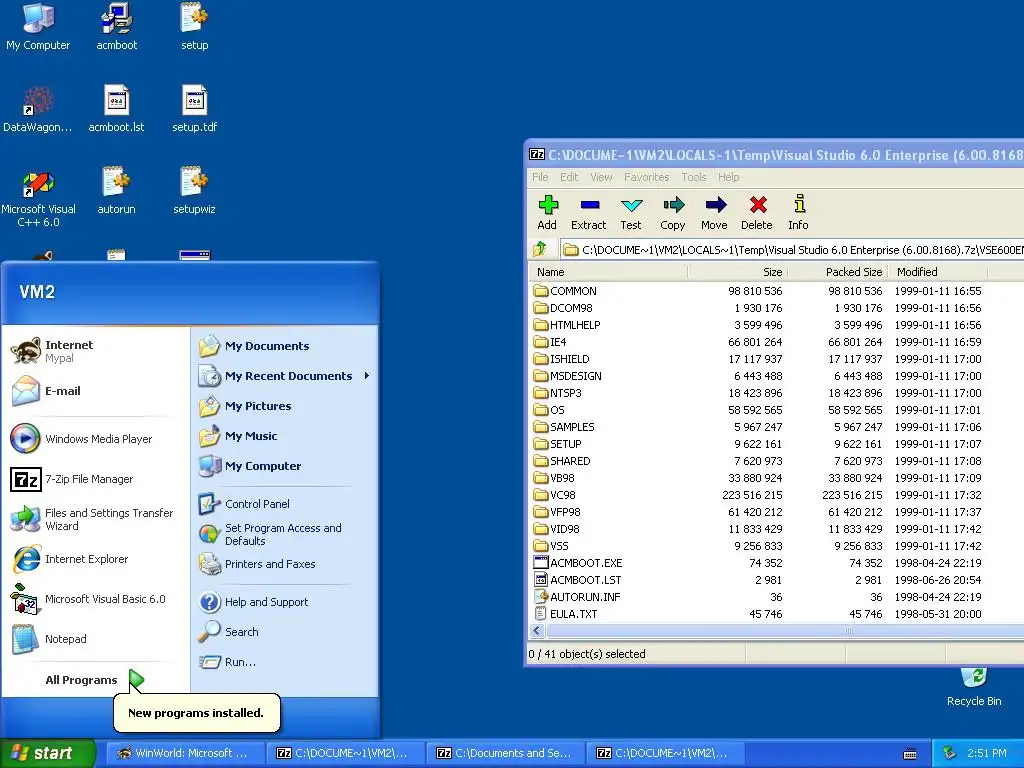Launch 7-Zip File Manager from Start menu

[x=96, y=479]
